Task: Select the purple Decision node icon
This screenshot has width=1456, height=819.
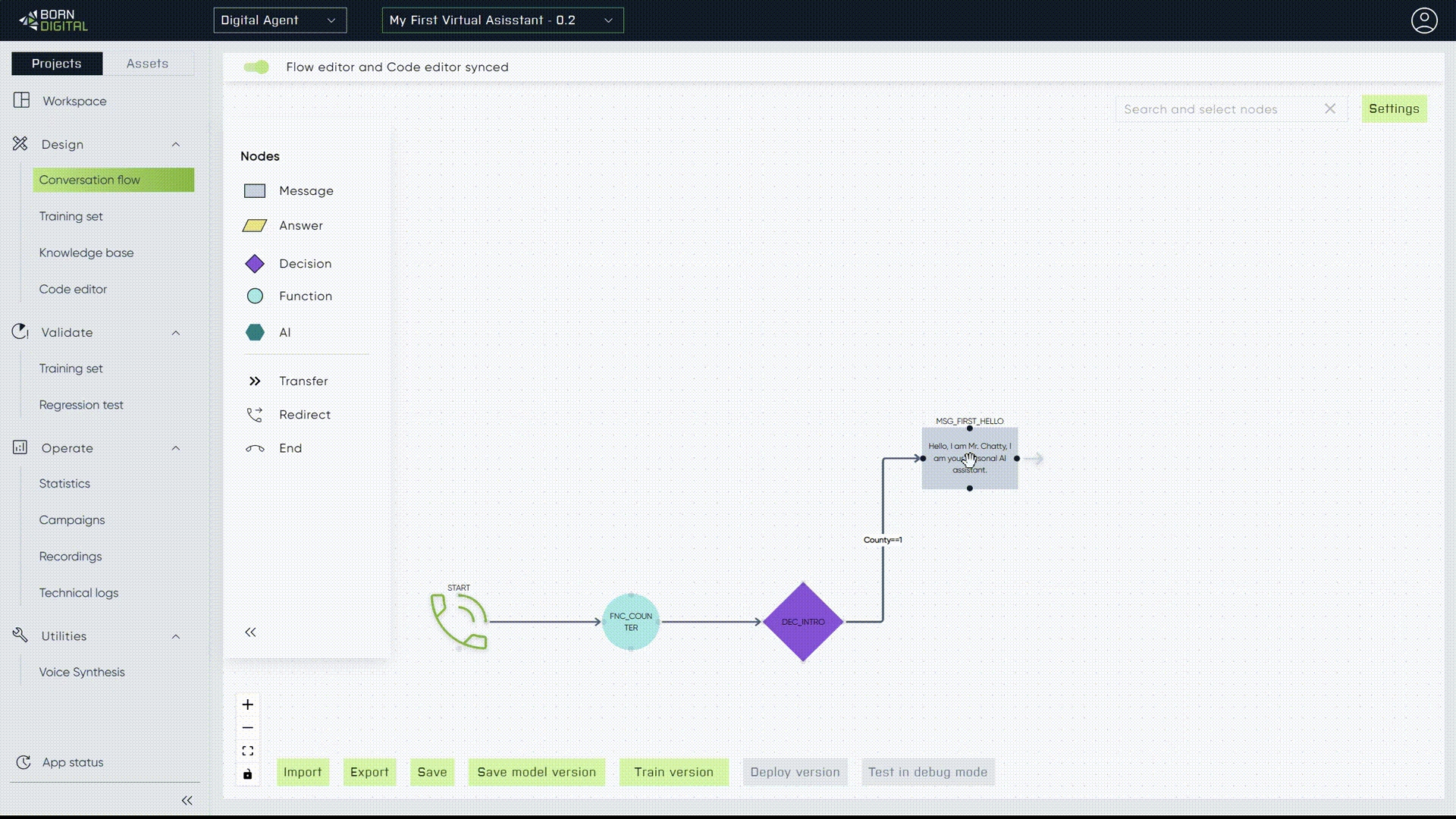Action: pyautogui.click(x=255, y=264)
